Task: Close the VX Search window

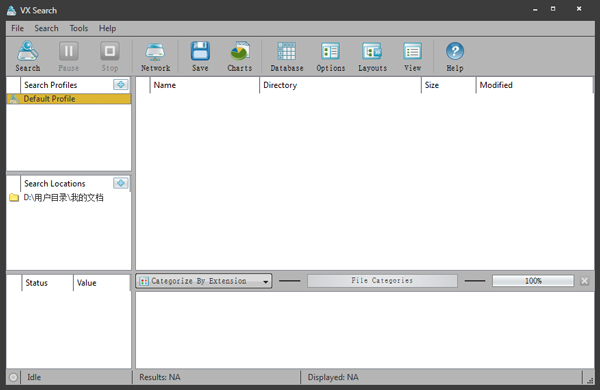Action: point(579,8)
